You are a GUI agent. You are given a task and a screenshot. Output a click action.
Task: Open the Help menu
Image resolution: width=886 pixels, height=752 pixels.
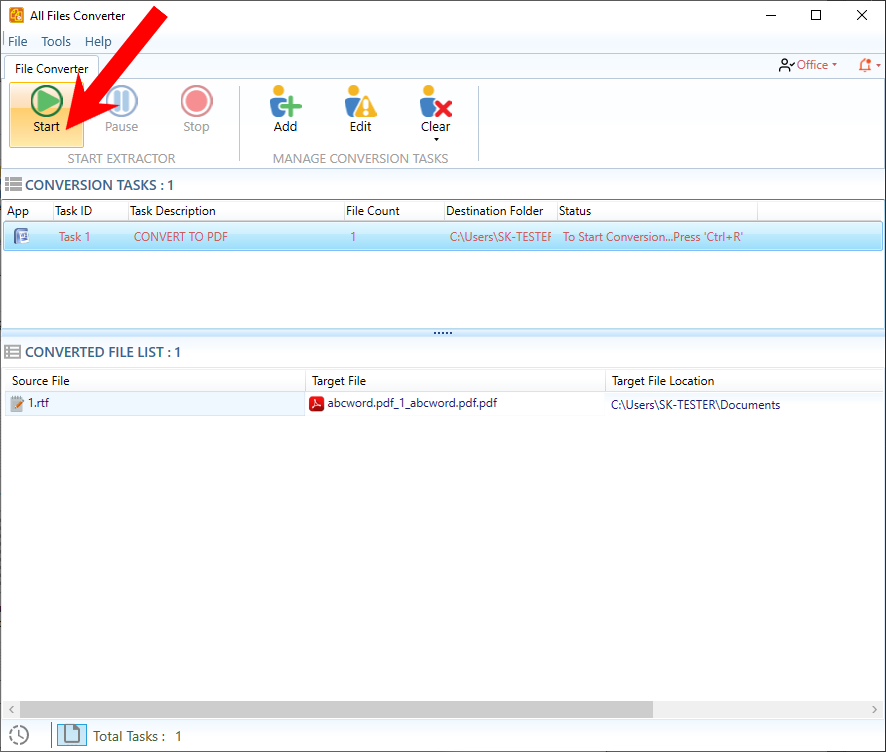98,41
